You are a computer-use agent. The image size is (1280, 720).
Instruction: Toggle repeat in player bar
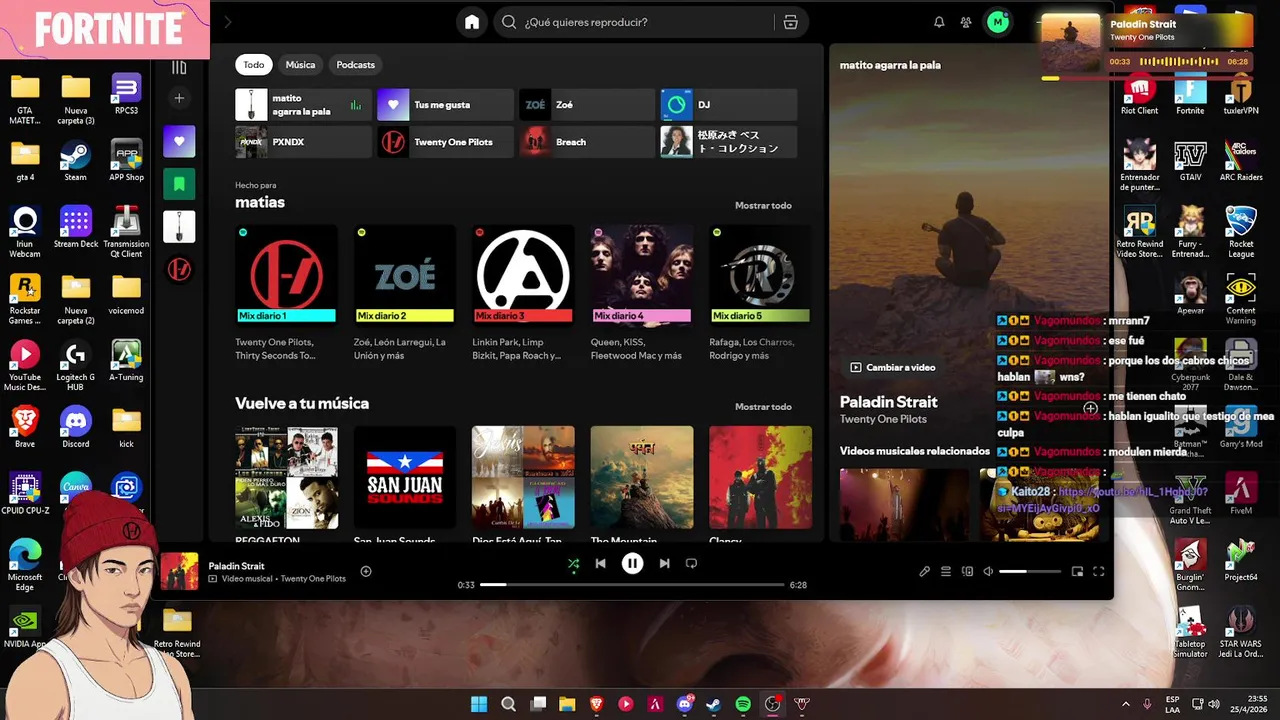[x=691, y=564]
